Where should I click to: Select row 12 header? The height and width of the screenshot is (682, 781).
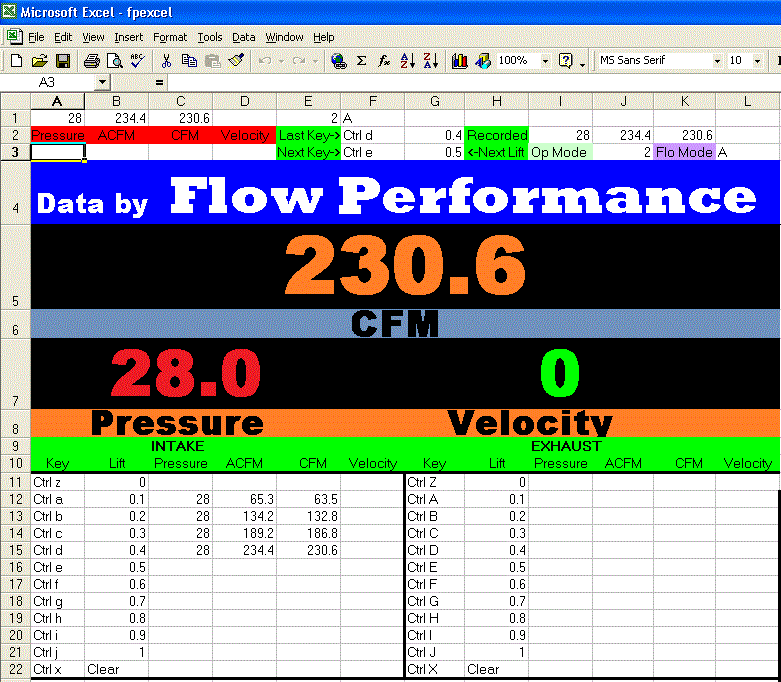15,499
